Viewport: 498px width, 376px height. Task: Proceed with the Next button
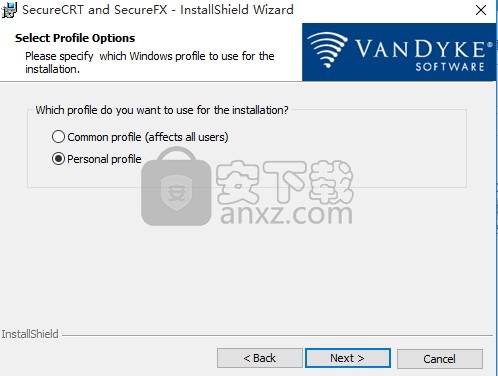pos(348,358)
